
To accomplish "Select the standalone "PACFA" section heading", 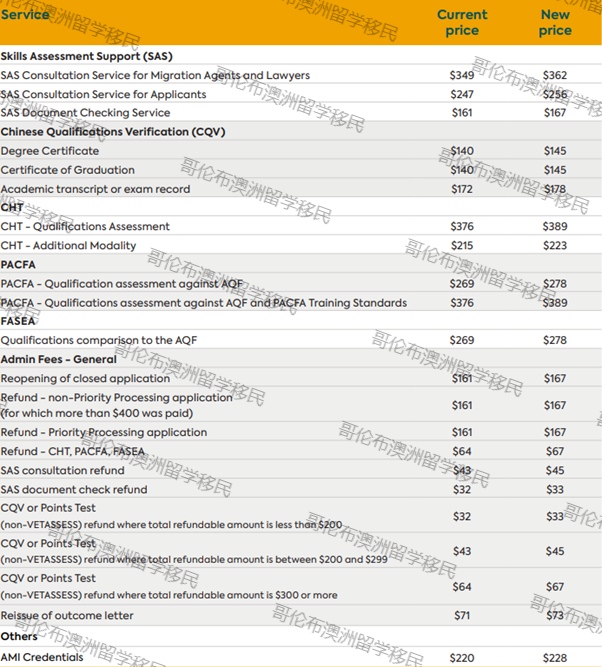I will (x=18, y=265).
